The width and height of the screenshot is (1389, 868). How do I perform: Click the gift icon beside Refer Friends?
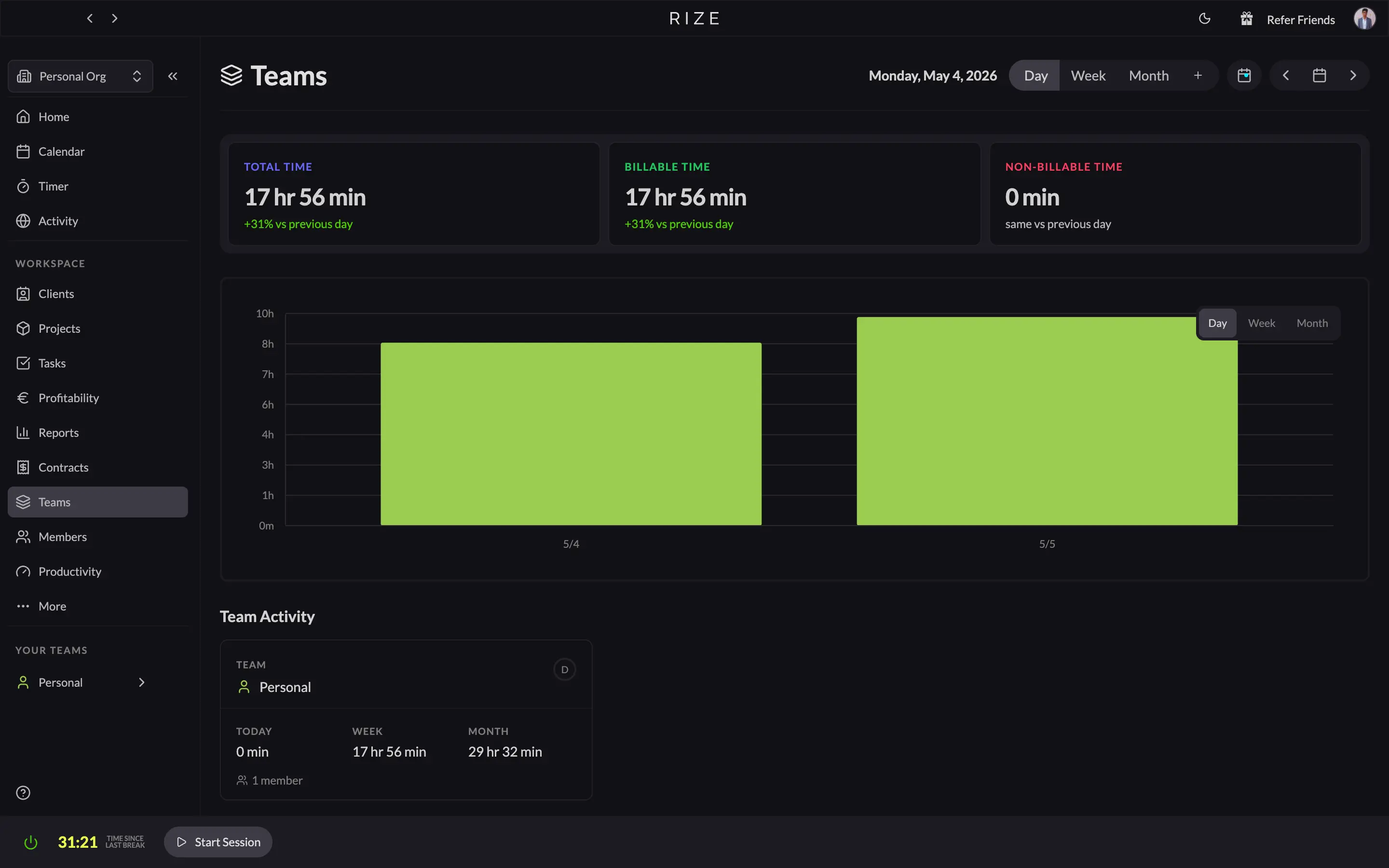point(1247,19)
